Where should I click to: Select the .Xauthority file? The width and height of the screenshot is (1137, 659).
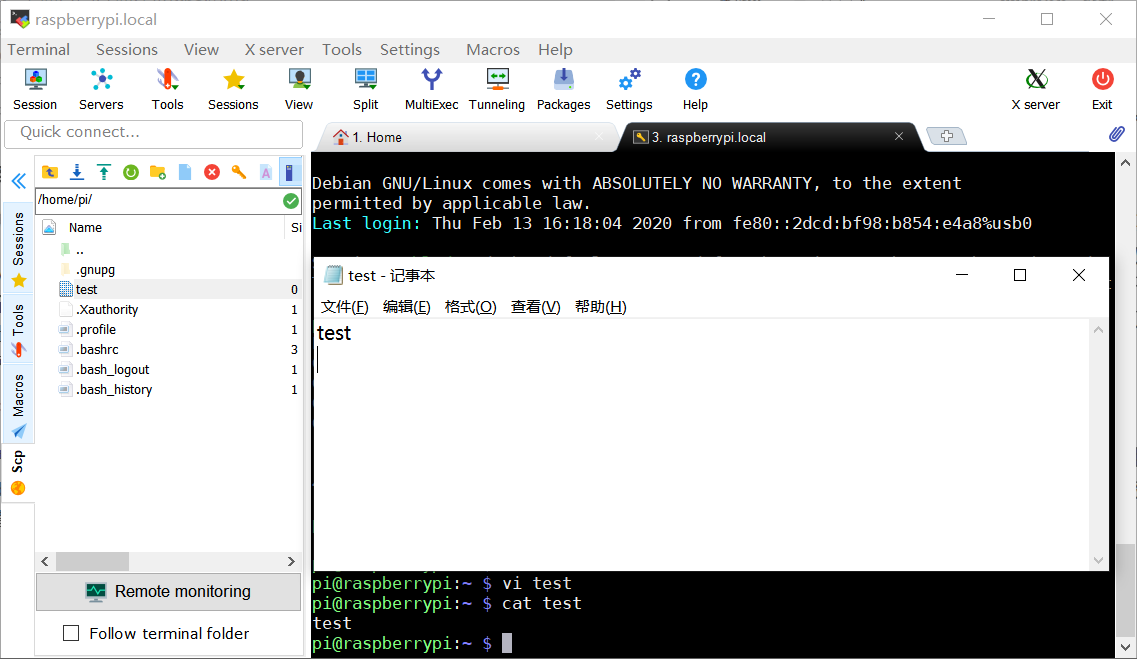pos(168,310)
